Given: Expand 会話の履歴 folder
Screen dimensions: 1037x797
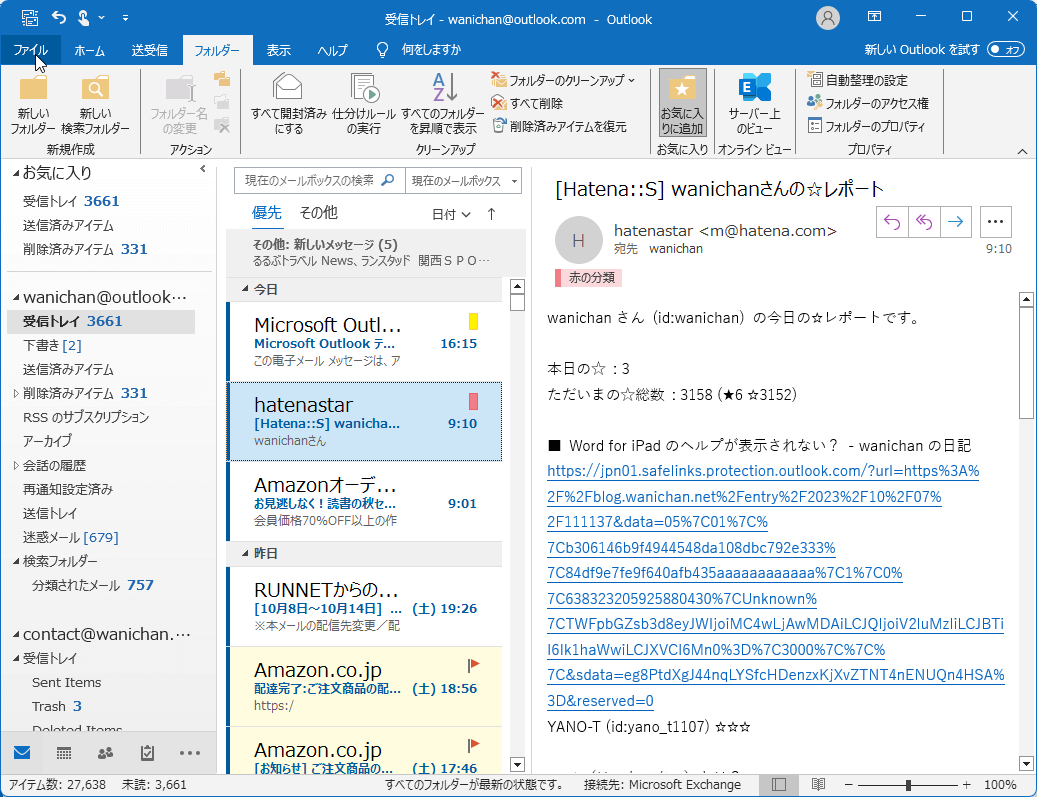Looking at the screenshot, I should coord(16,466).
